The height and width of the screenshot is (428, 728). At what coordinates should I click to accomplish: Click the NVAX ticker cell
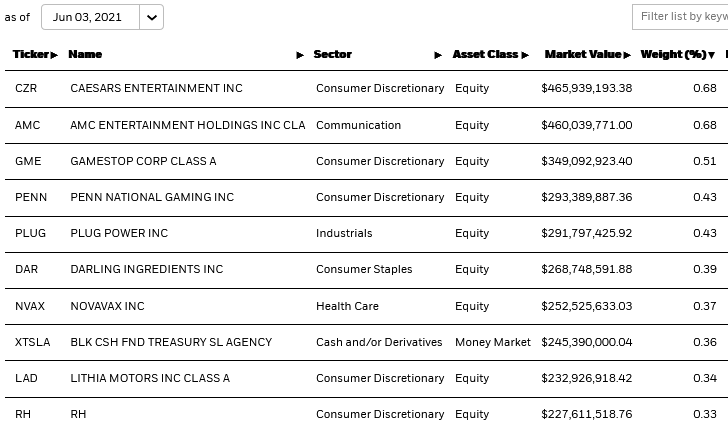coord(30,306)
